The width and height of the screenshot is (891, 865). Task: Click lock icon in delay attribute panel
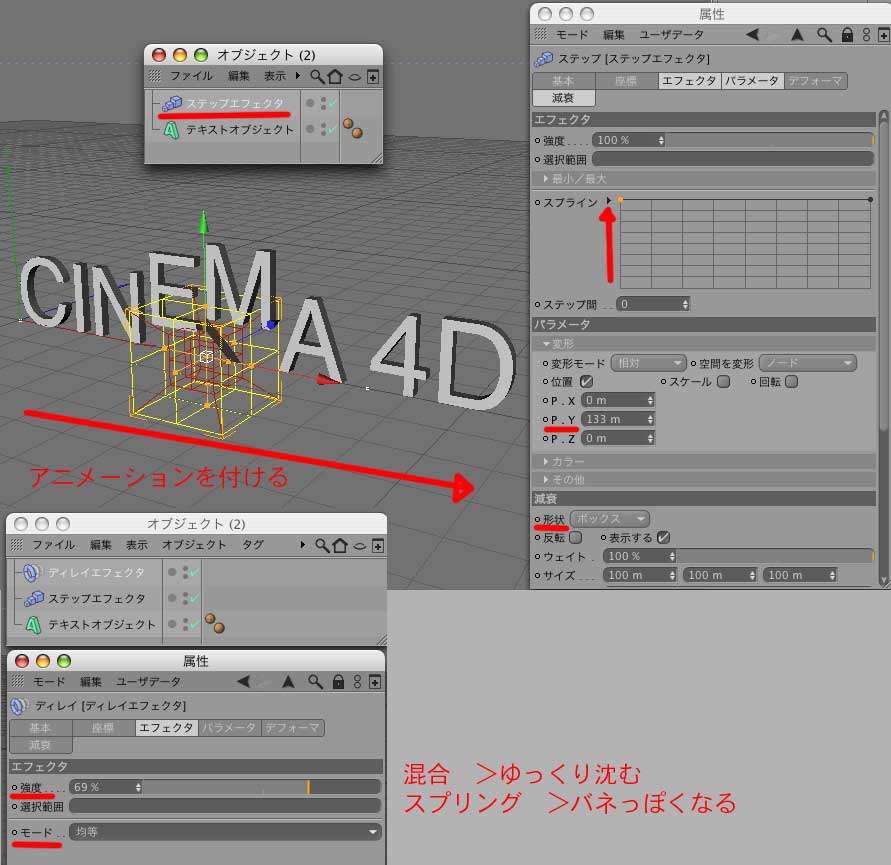coord(338,681)
